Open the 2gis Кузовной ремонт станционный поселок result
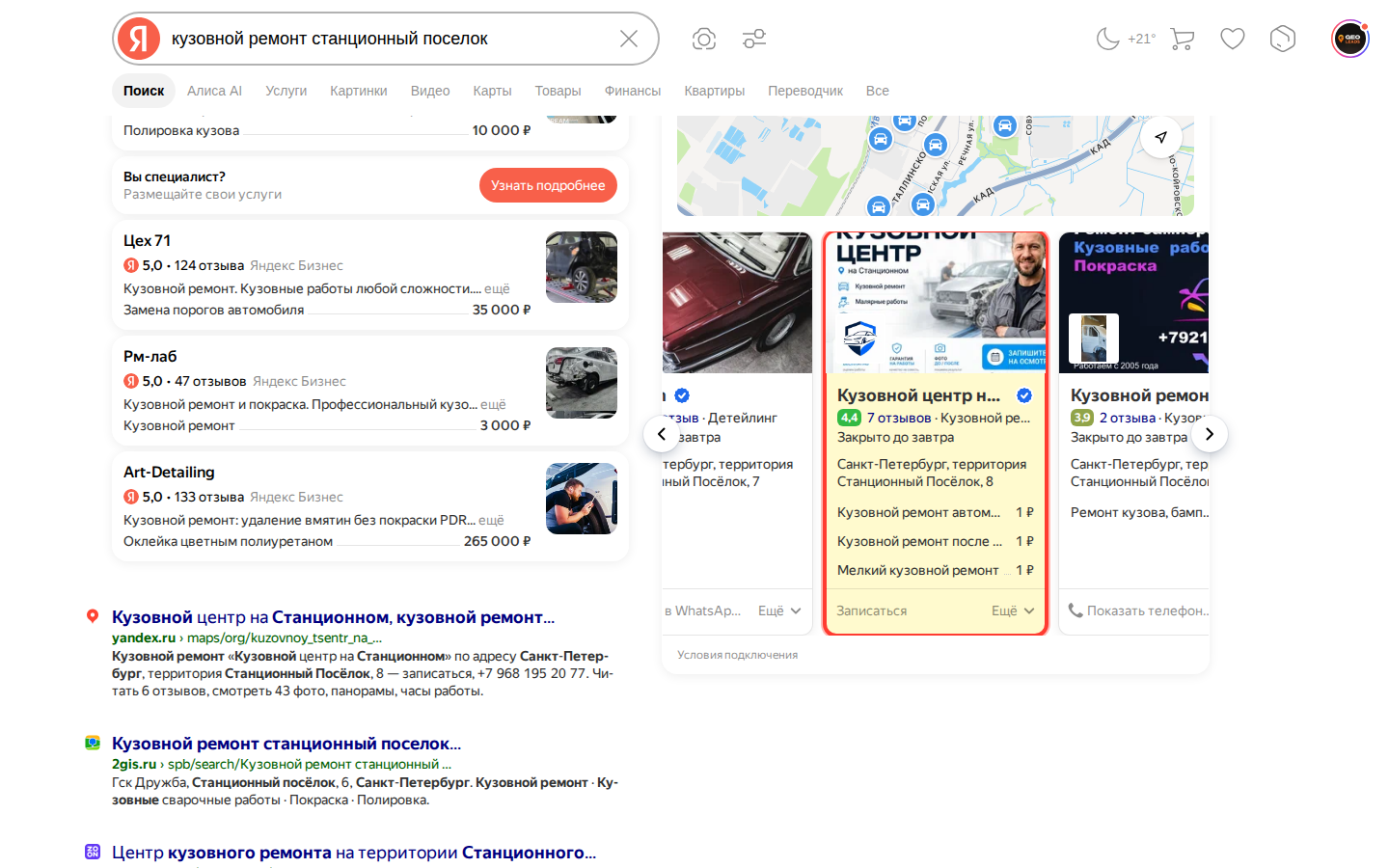Screen dimensions: 1389x868 286,744
